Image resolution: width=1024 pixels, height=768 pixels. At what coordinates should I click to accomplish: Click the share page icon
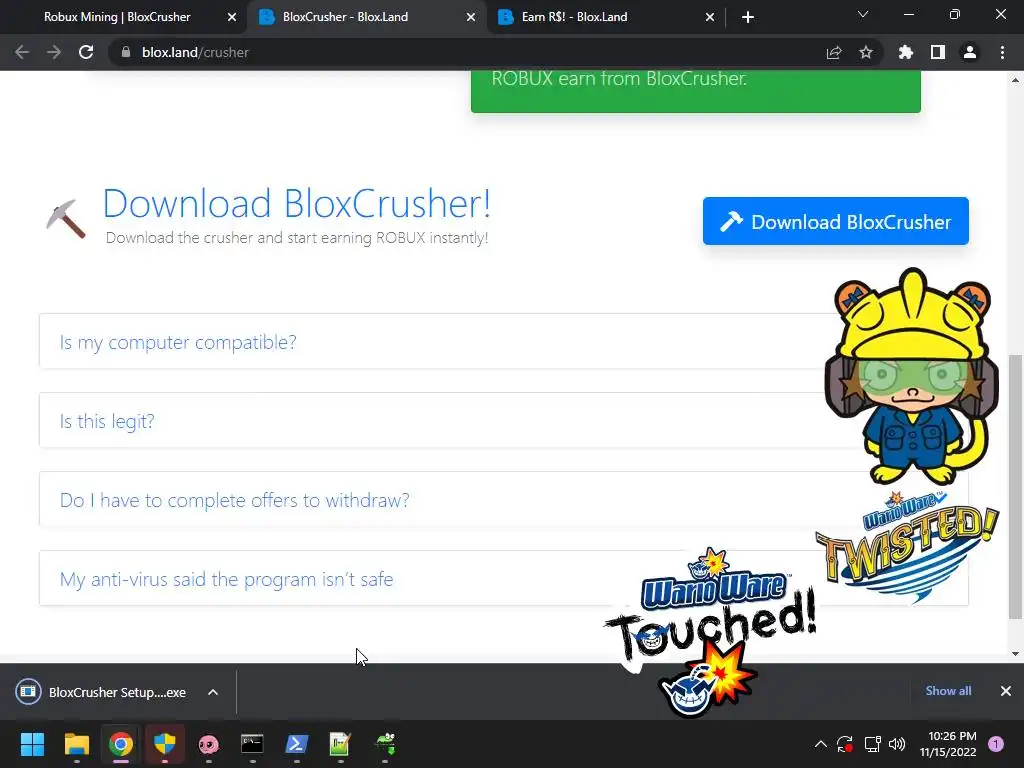[834, 52]
